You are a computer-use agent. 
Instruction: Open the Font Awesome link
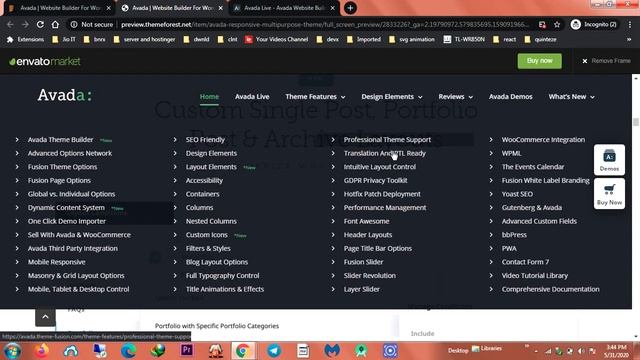[x=366, y=221]
